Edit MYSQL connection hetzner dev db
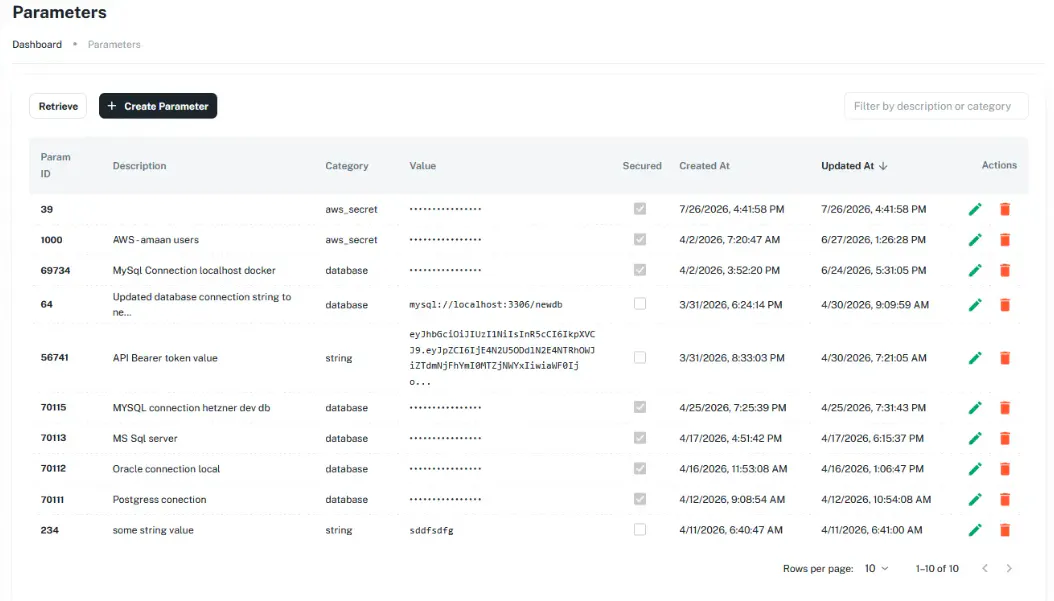 pos(975,407)
